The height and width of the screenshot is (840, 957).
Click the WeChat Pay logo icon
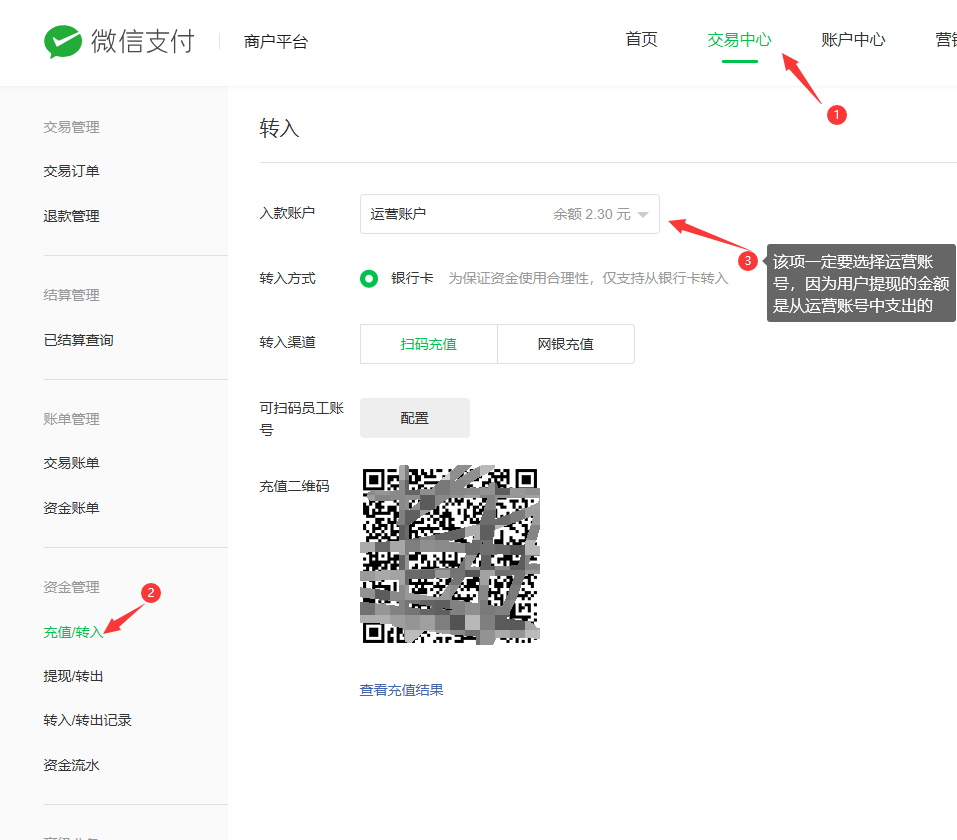[x=63, y=42]
